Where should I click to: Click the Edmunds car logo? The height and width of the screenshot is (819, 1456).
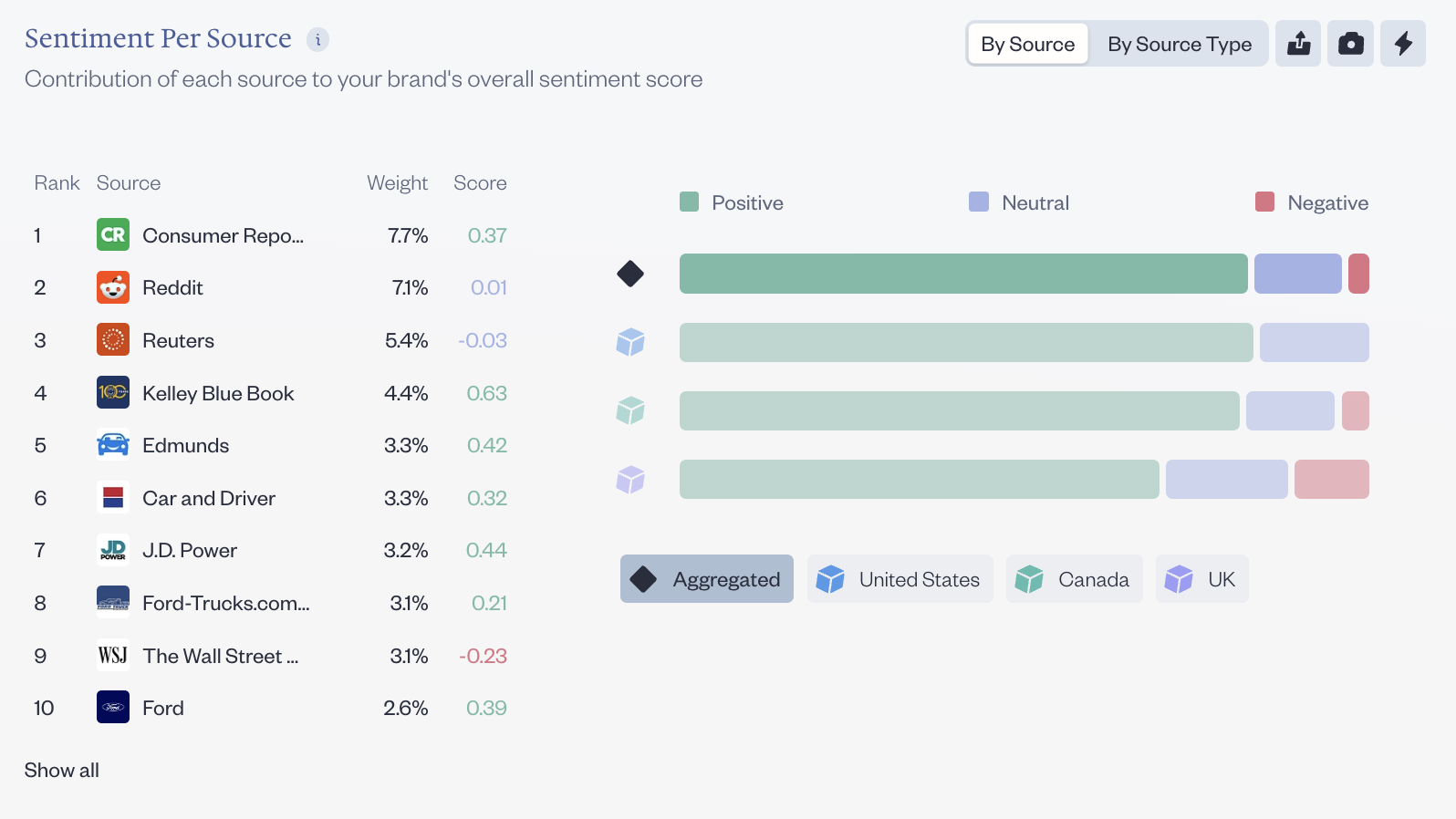[113, 445]
